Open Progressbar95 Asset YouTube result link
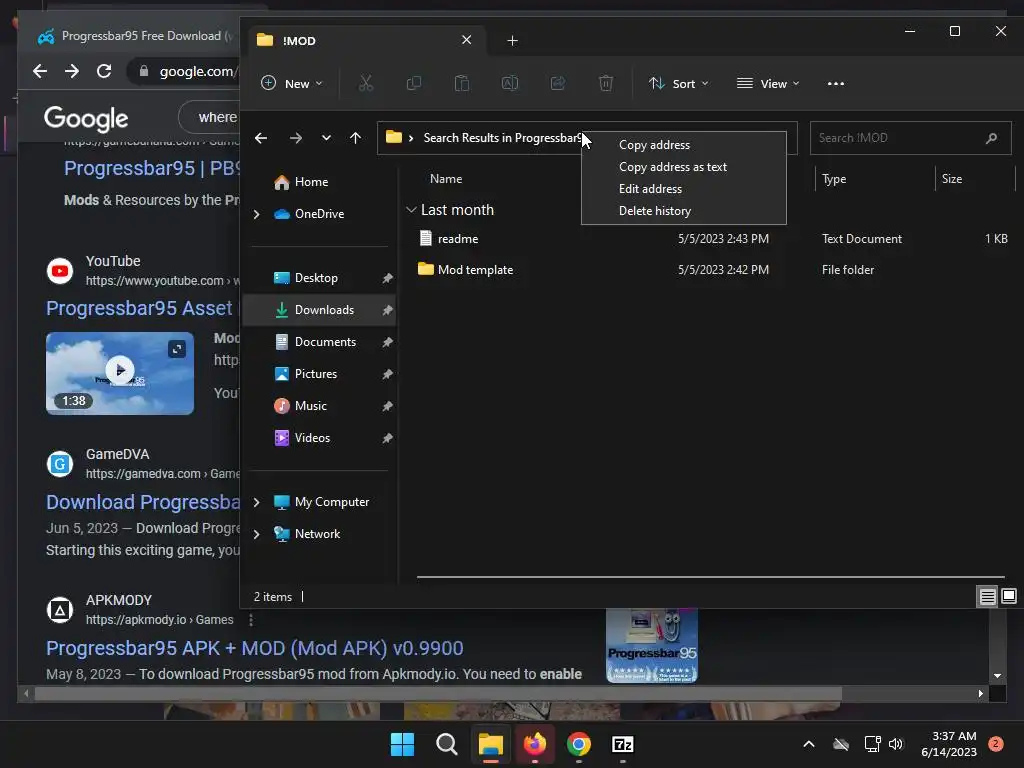Viewport: 1024px width, 768px height. pos(139,308)
